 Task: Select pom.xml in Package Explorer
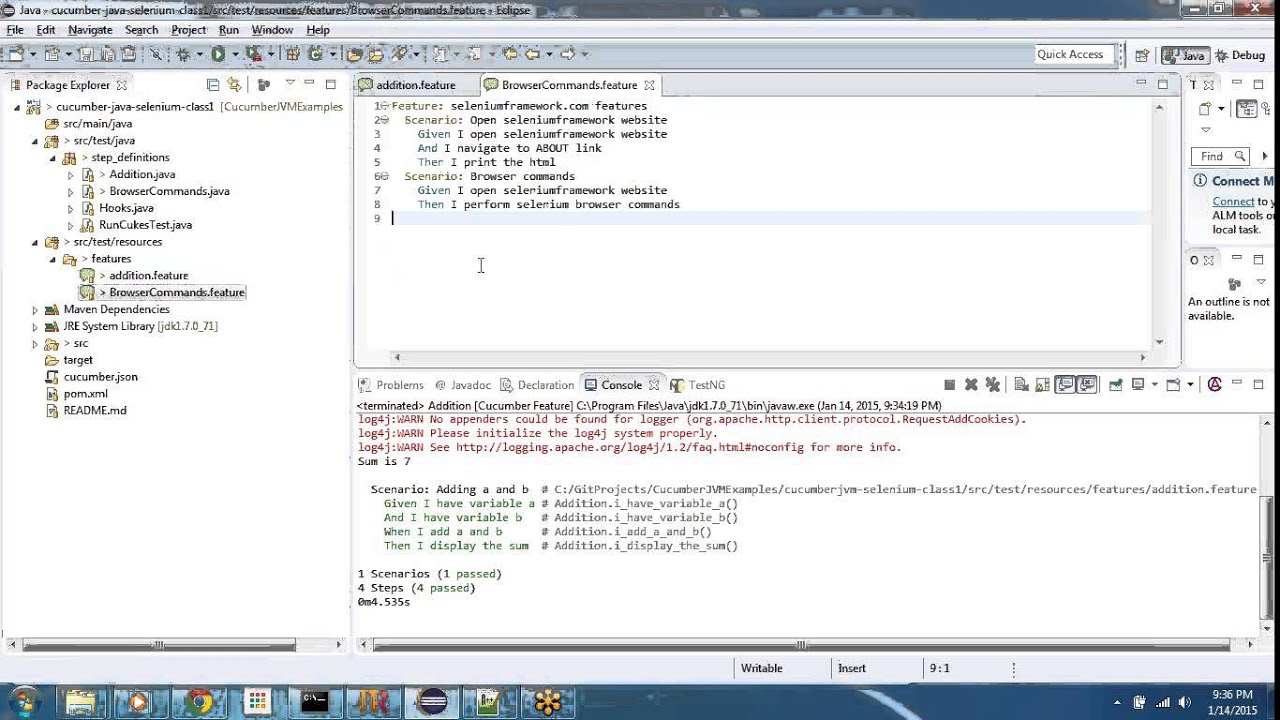pos(85,394)
